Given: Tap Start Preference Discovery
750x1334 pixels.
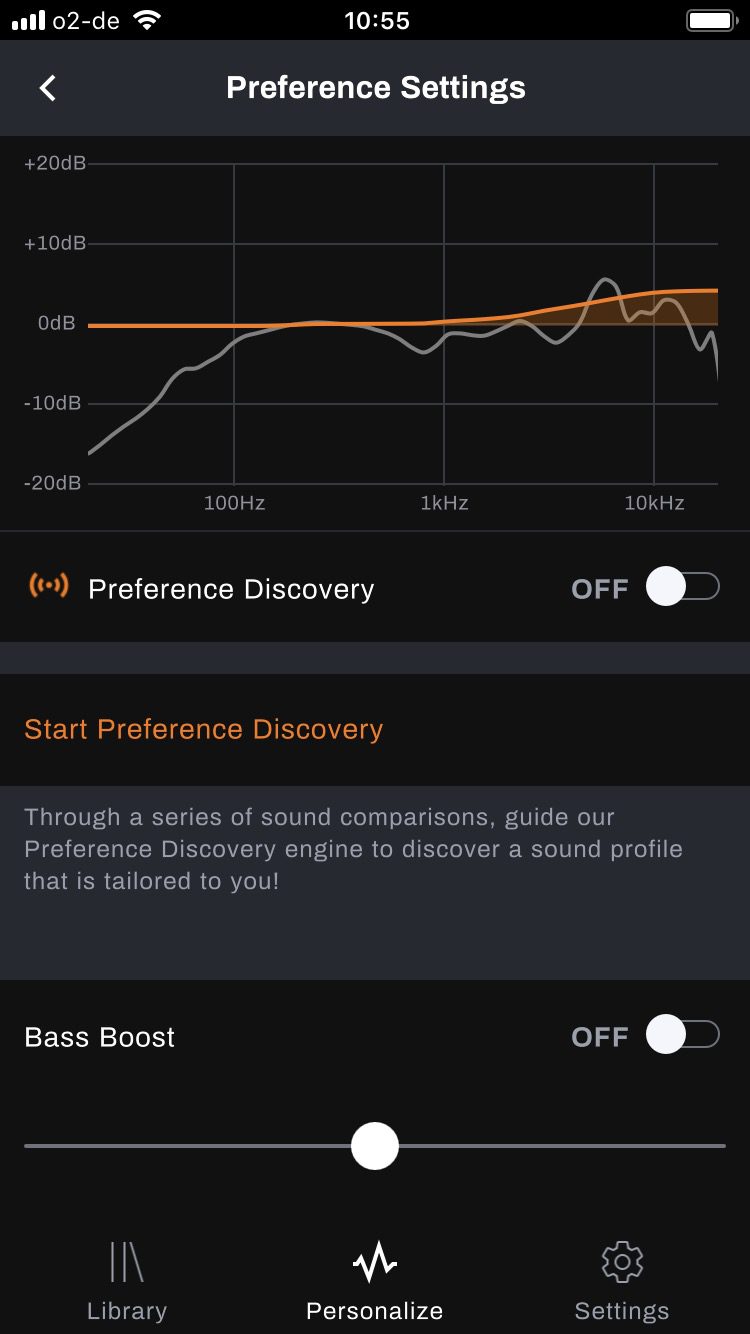Looking at the screenshot, I should tap(204, 729).
